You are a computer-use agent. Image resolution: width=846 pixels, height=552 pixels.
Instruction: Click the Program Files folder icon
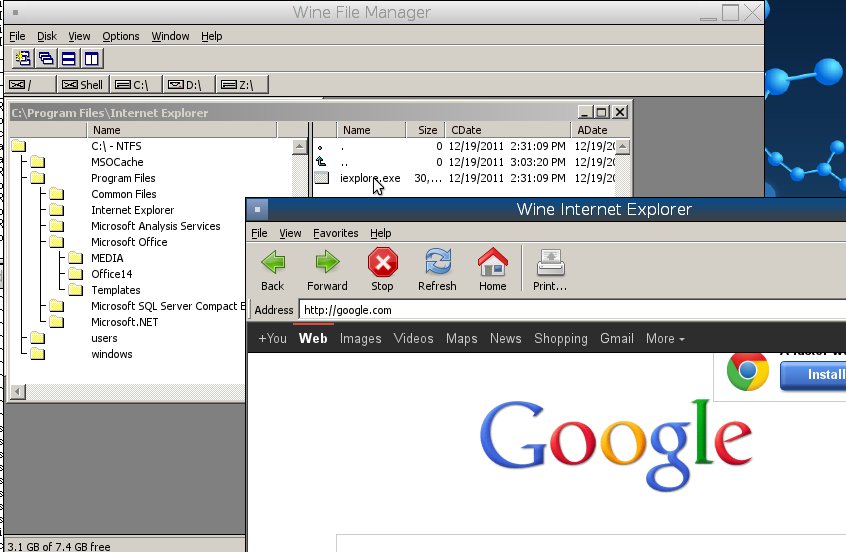click(x=37, y=178)
